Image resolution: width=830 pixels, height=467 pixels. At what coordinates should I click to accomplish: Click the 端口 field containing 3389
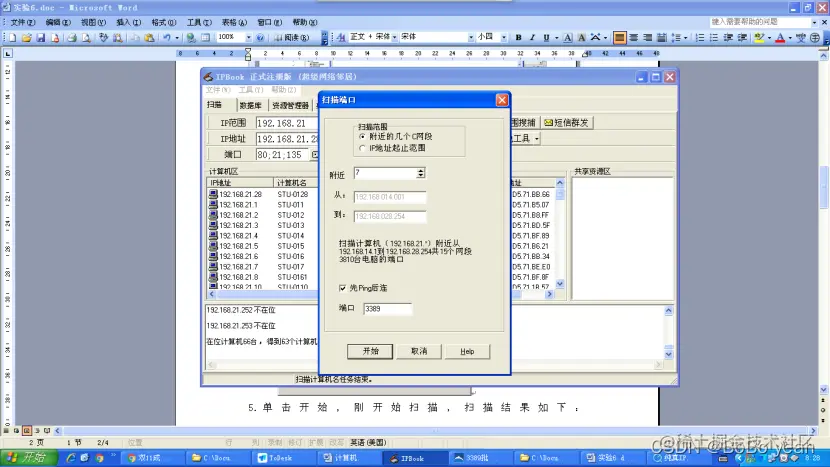tap(387, 309)
